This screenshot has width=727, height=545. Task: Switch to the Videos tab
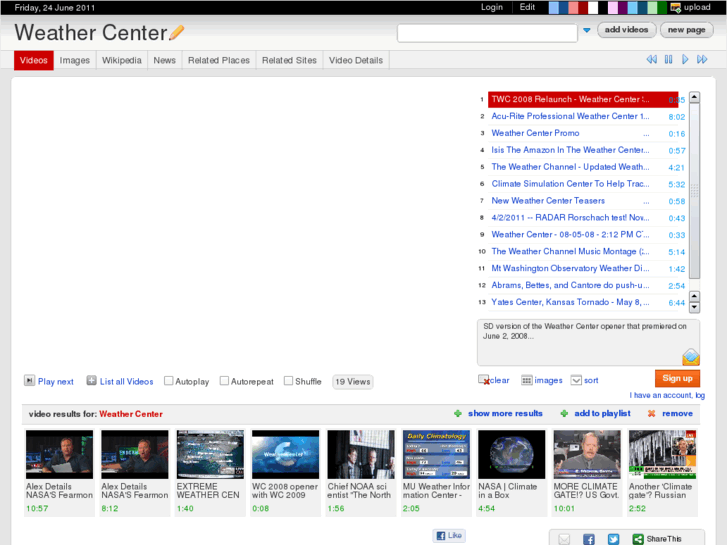coord(34,60)
